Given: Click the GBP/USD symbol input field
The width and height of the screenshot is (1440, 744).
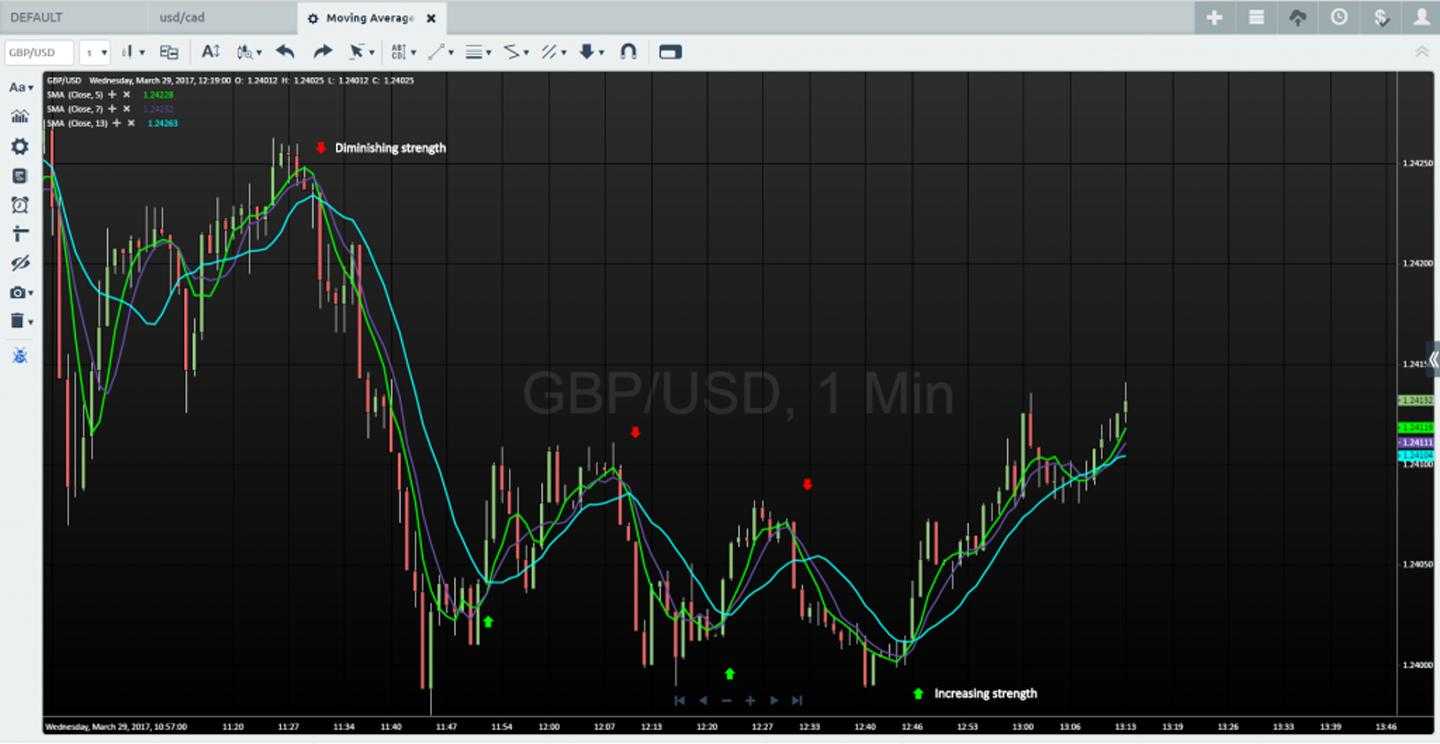Looking at the screenshot, I should 39,52.
